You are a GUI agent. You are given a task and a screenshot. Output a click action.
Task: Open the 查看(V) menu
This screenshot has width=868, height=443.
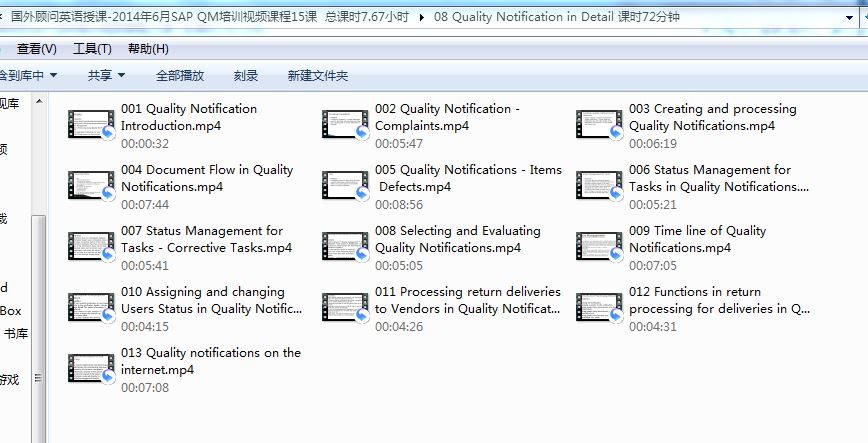[37, 49]
